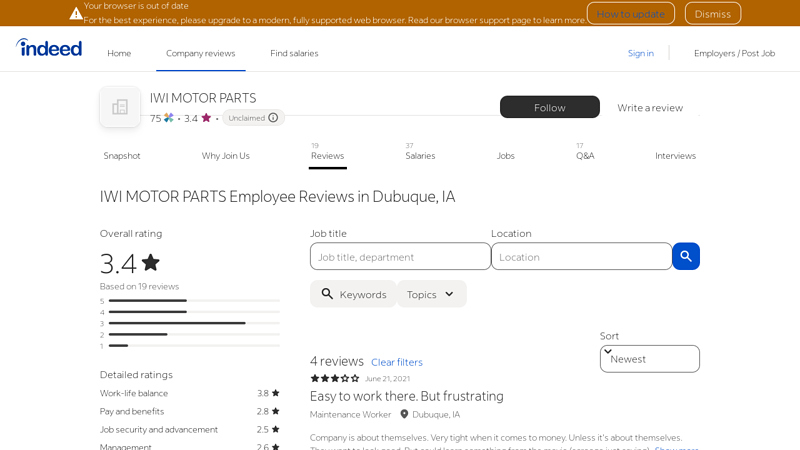Image resolution: width=800 pixels, height=450 pixels.
Task: Select the Reviews tab
Action: click(x=328, y=155)
